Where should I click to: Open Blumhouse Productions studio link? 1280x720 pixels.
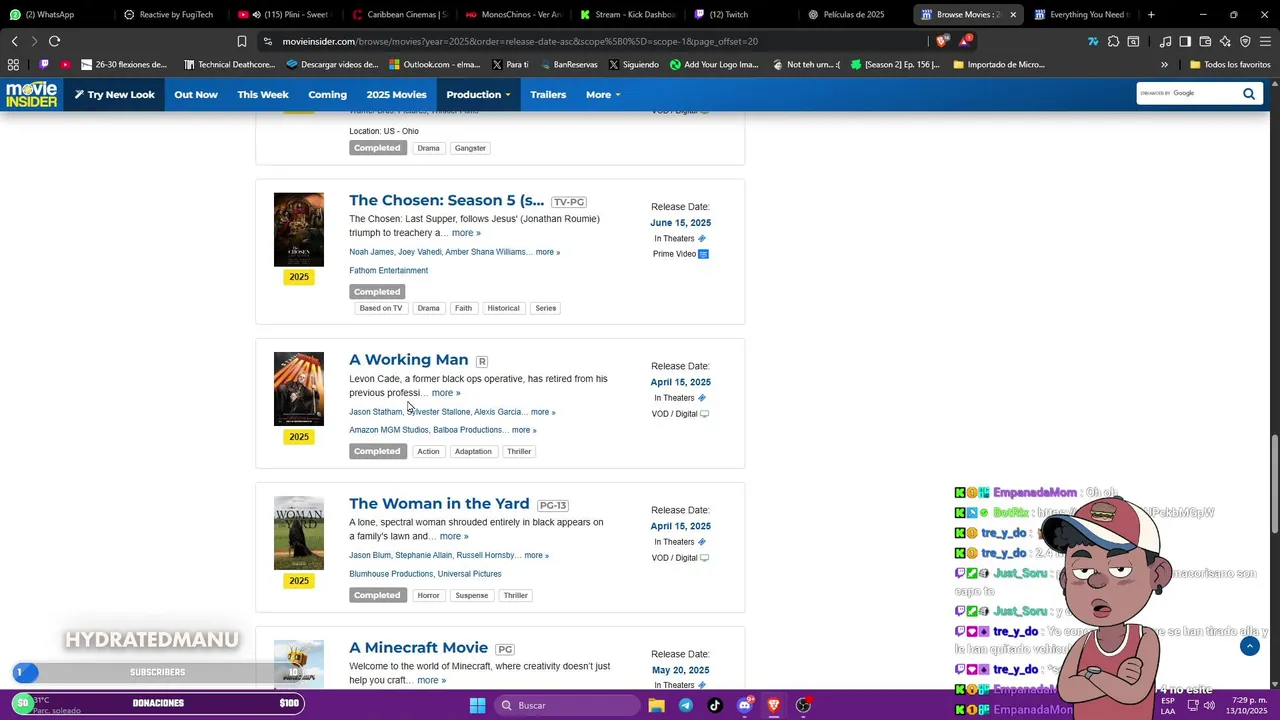(391, 574)
